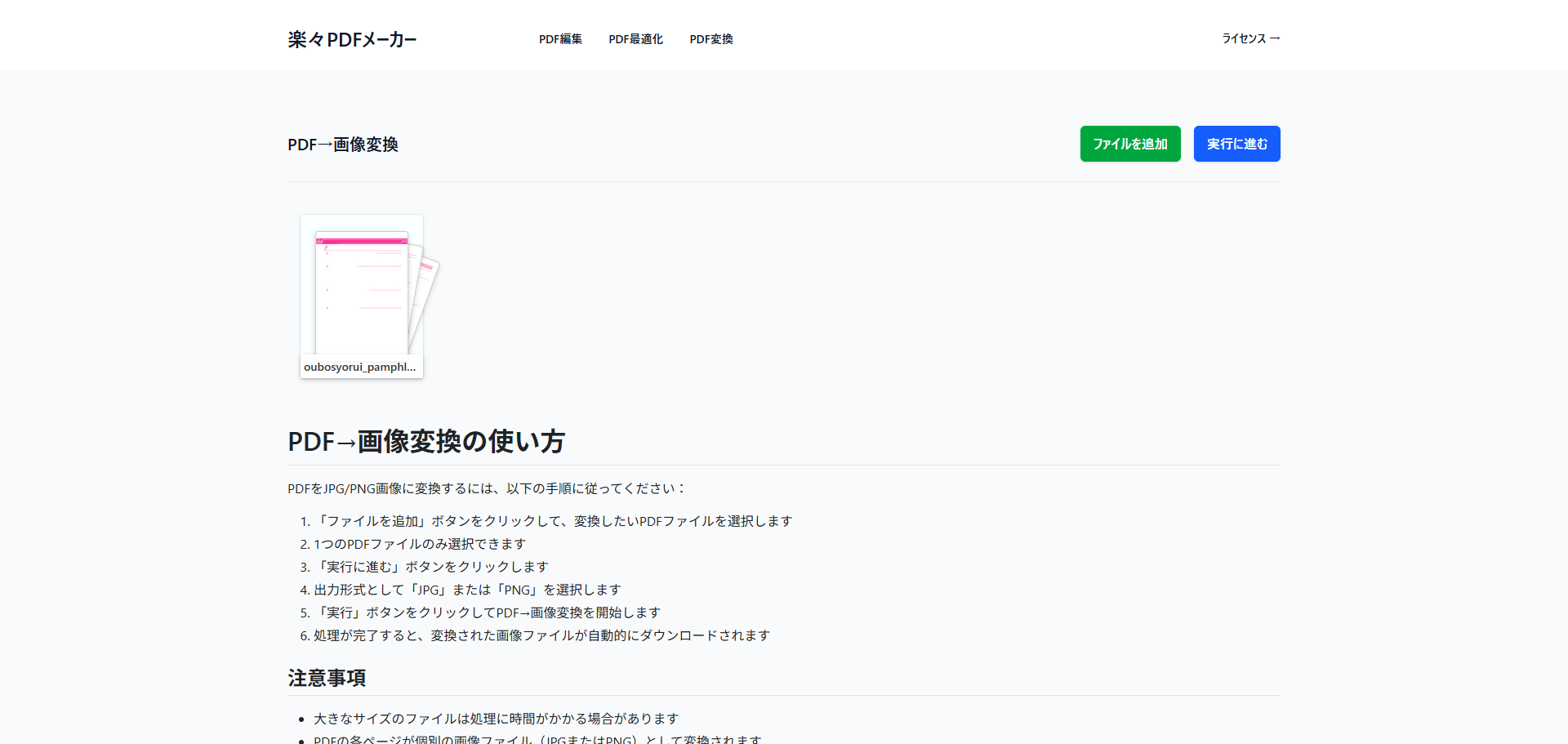Click step 5 text about 実行 button

coord(487,613)
